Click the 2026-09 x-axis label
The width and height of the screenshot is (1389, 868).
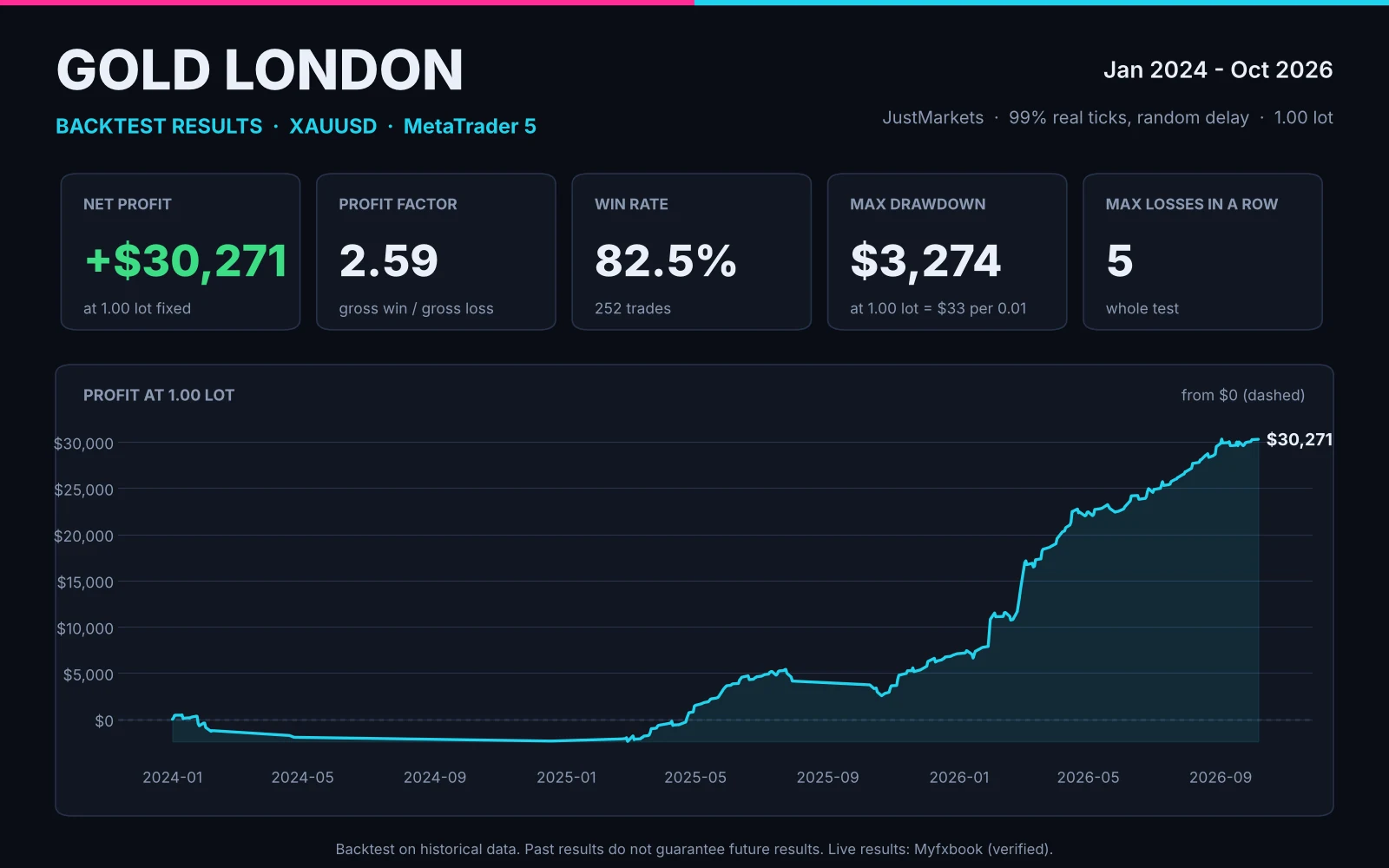coord(1221,778)
